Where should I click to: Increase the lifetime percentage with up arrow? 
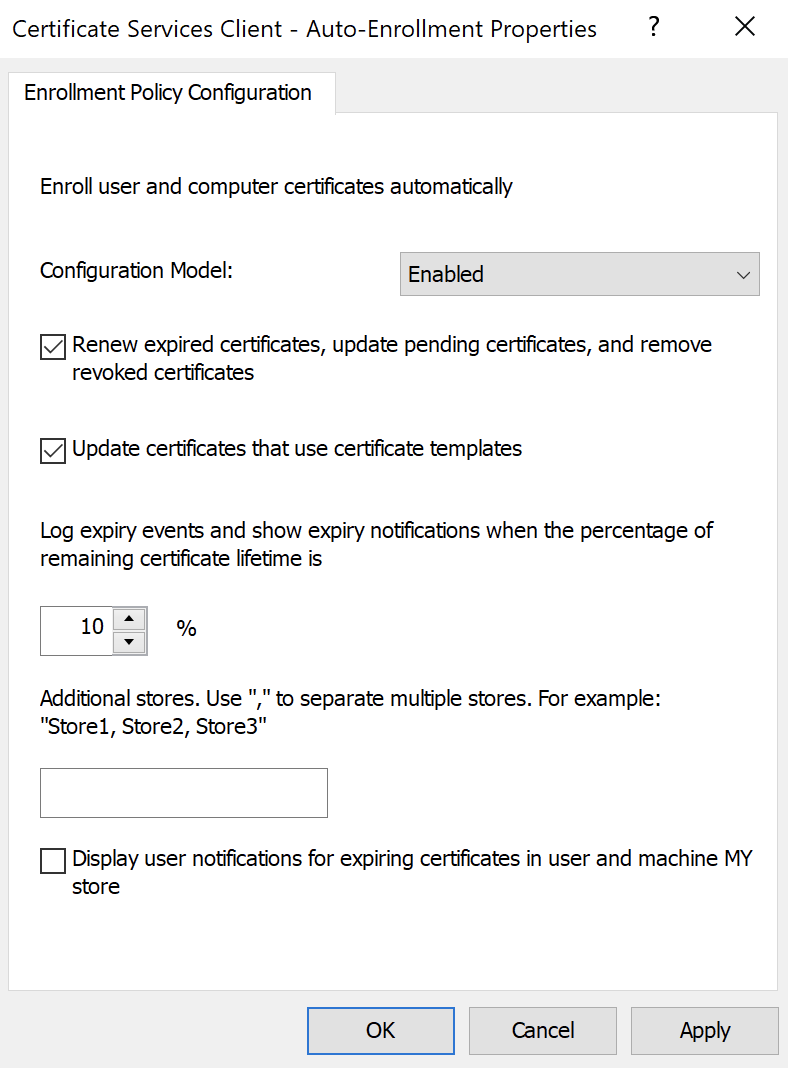coord(129,619)
